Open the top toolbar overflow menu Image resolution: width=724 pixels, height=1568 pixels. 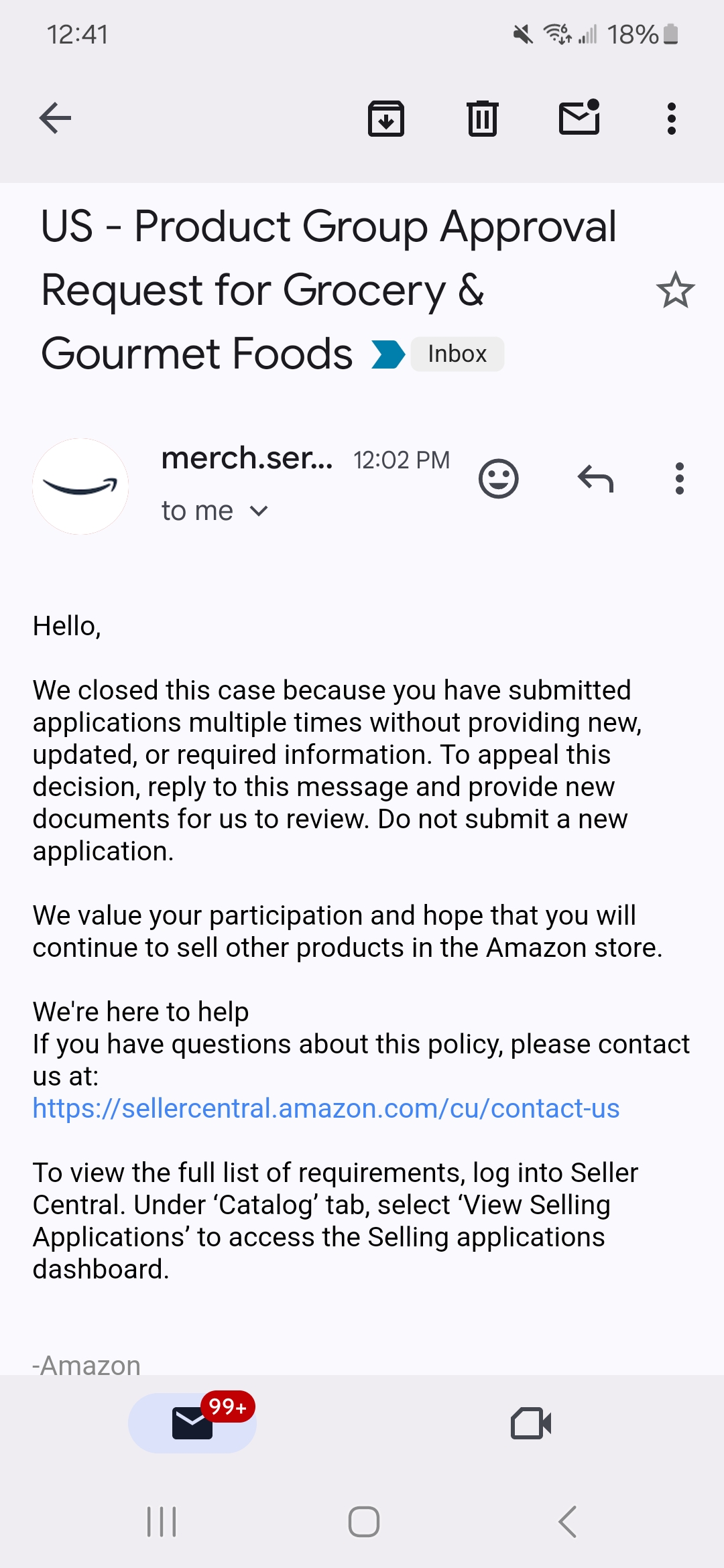click(672, 119)
